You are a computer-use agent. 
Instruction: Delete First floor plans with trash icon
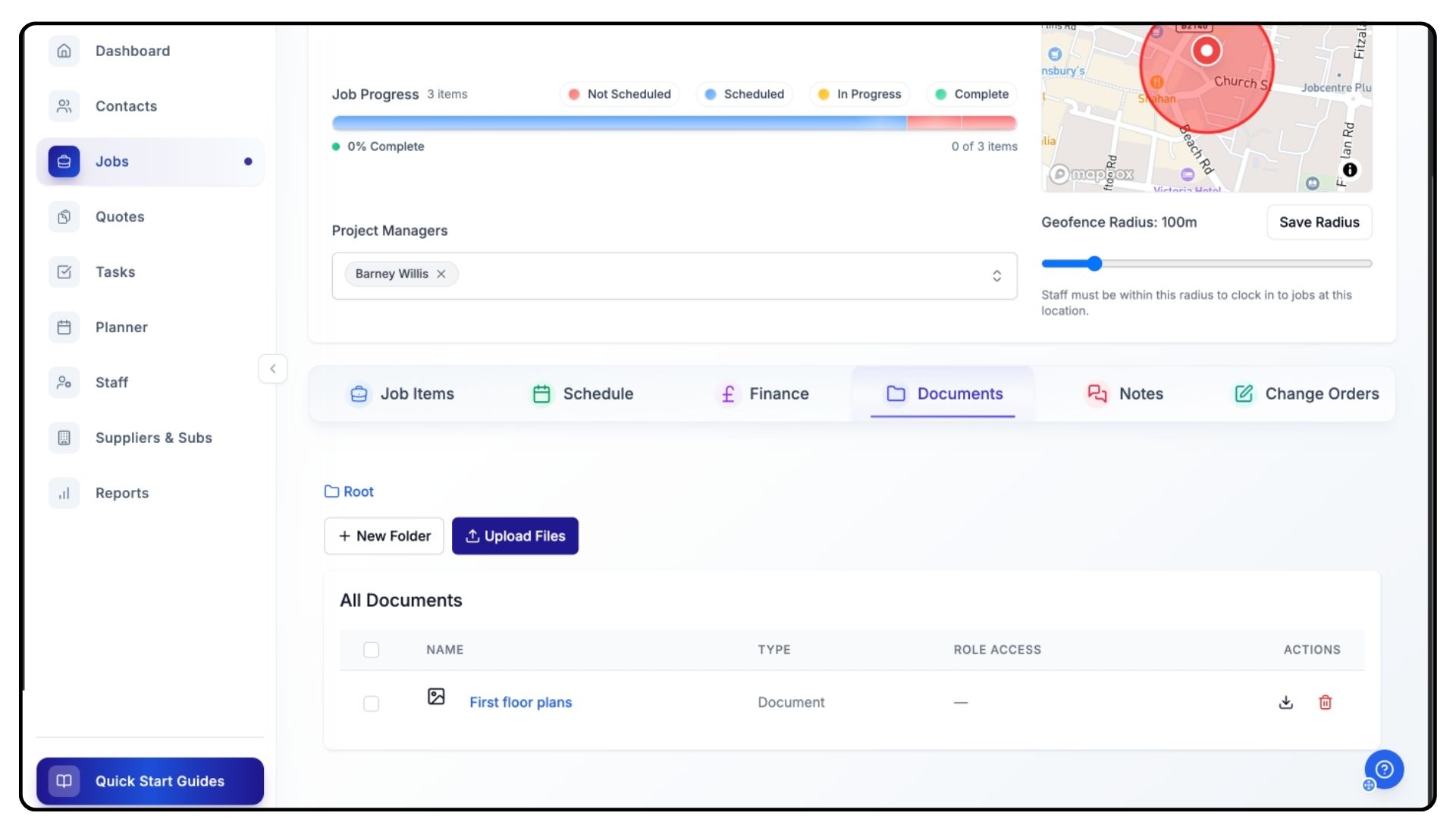pyautogui.click(x=1325, y=702)
